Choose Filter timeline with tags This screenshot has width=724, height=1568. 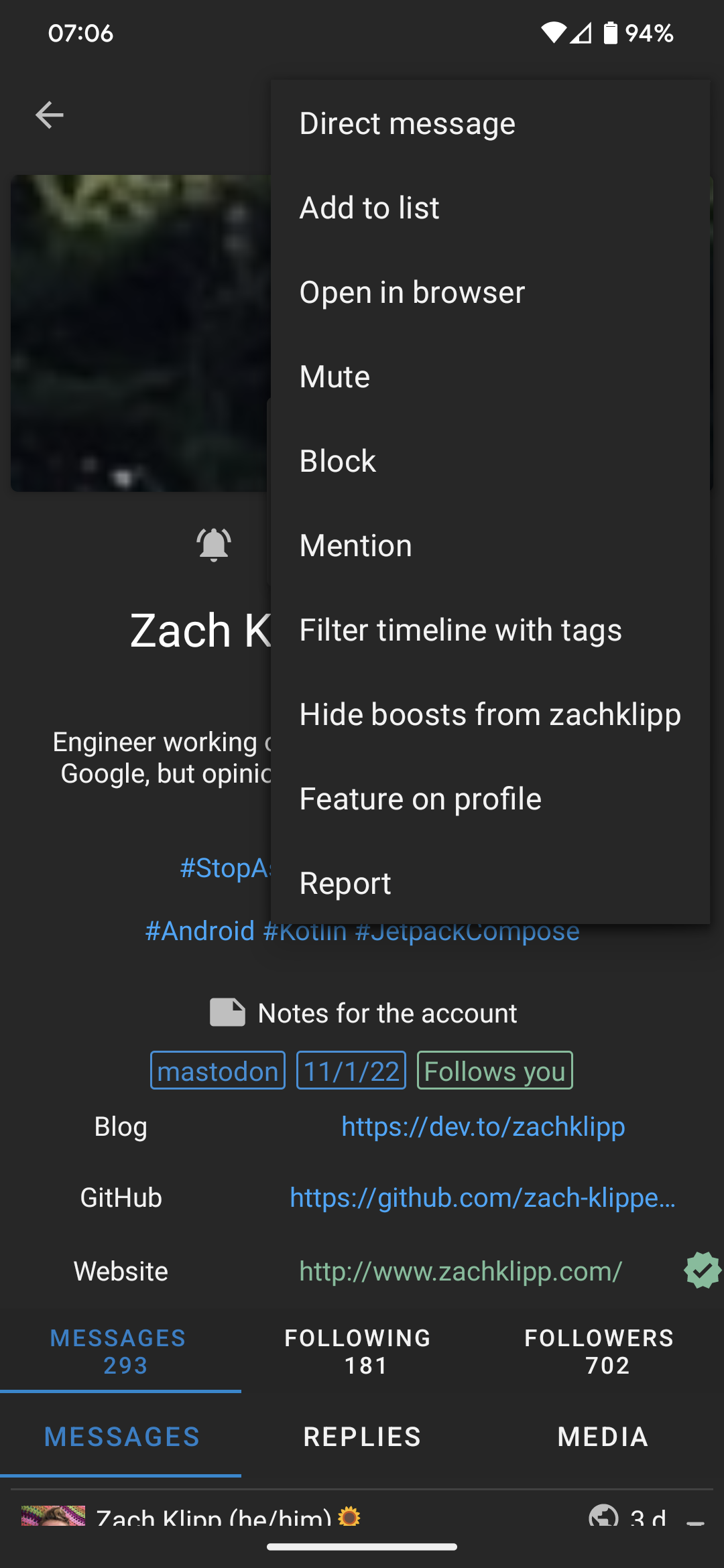[x=461, y=629]
